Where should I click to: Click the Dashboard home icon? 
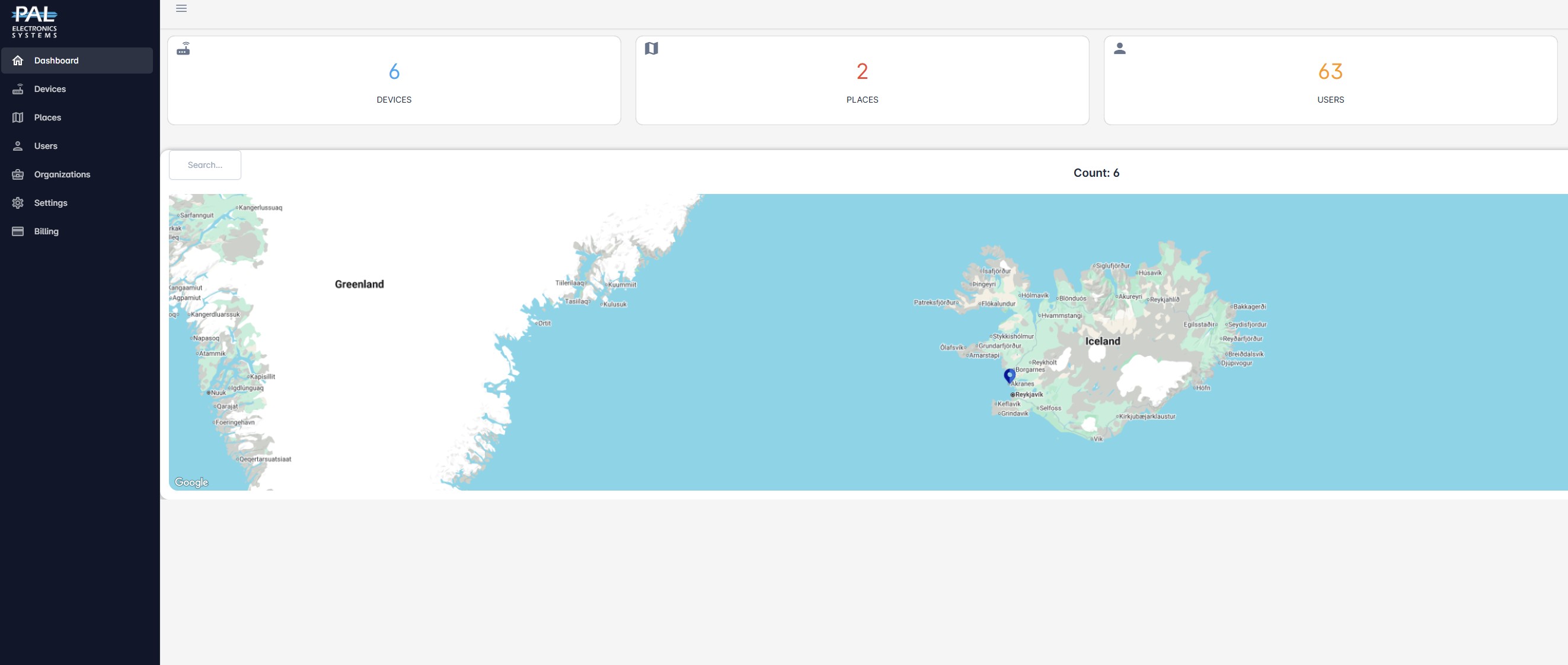pos(18,61)
